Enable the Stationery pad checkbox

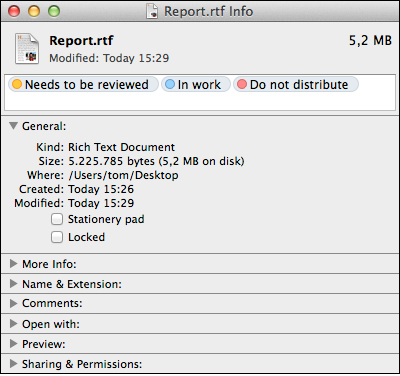pyautogui.click(x=57, y=219)
